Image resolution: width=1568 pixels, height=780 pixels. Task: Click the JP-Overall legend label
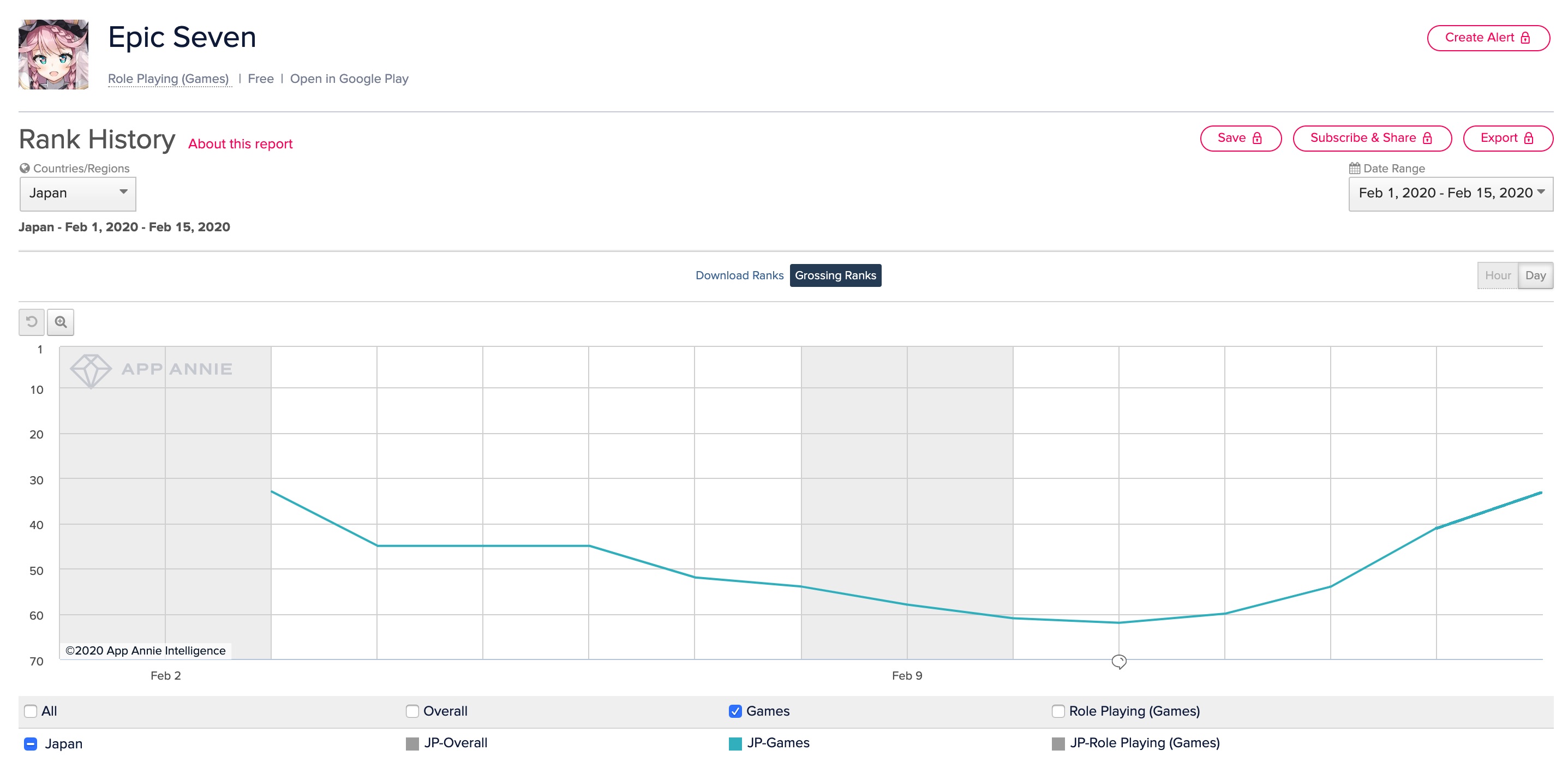(456, 743)
